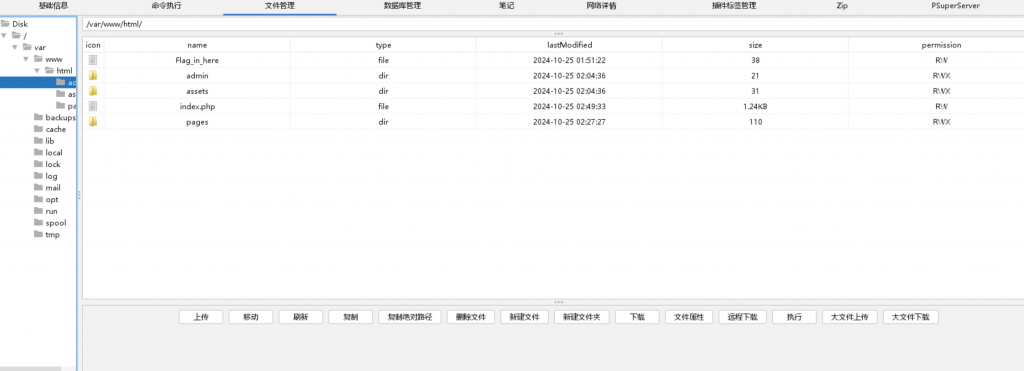Click the yellow folder icon in the assets row
1024x371 pixels.
pyautogui.click(x=93, y=91)
